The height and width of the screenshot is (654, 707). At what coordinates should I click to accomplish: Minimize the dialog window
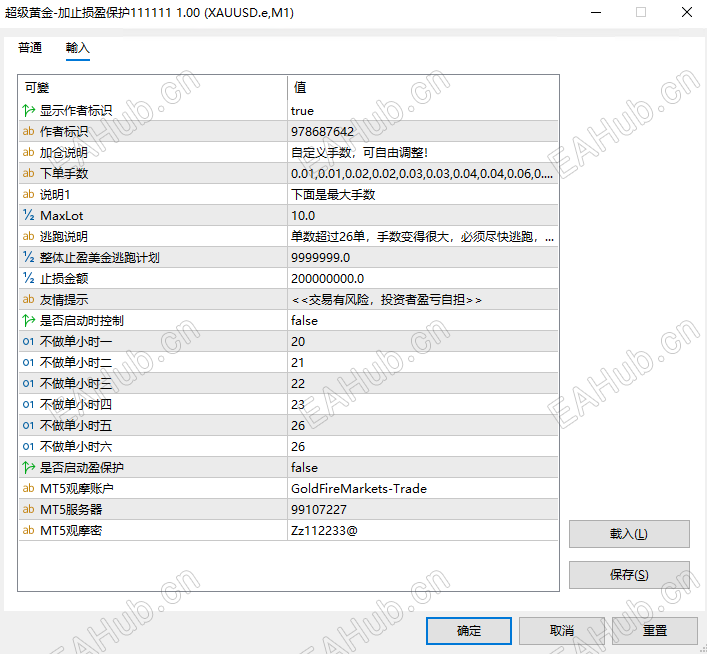coord(596,12)
